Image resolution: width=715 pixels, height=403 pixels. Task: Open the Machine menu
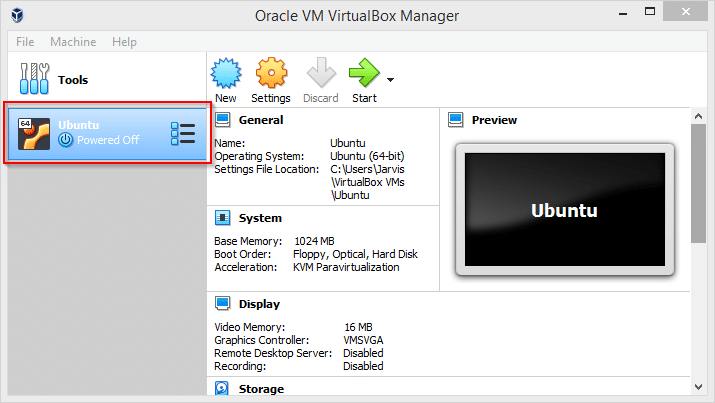click(x=73, y=42)
